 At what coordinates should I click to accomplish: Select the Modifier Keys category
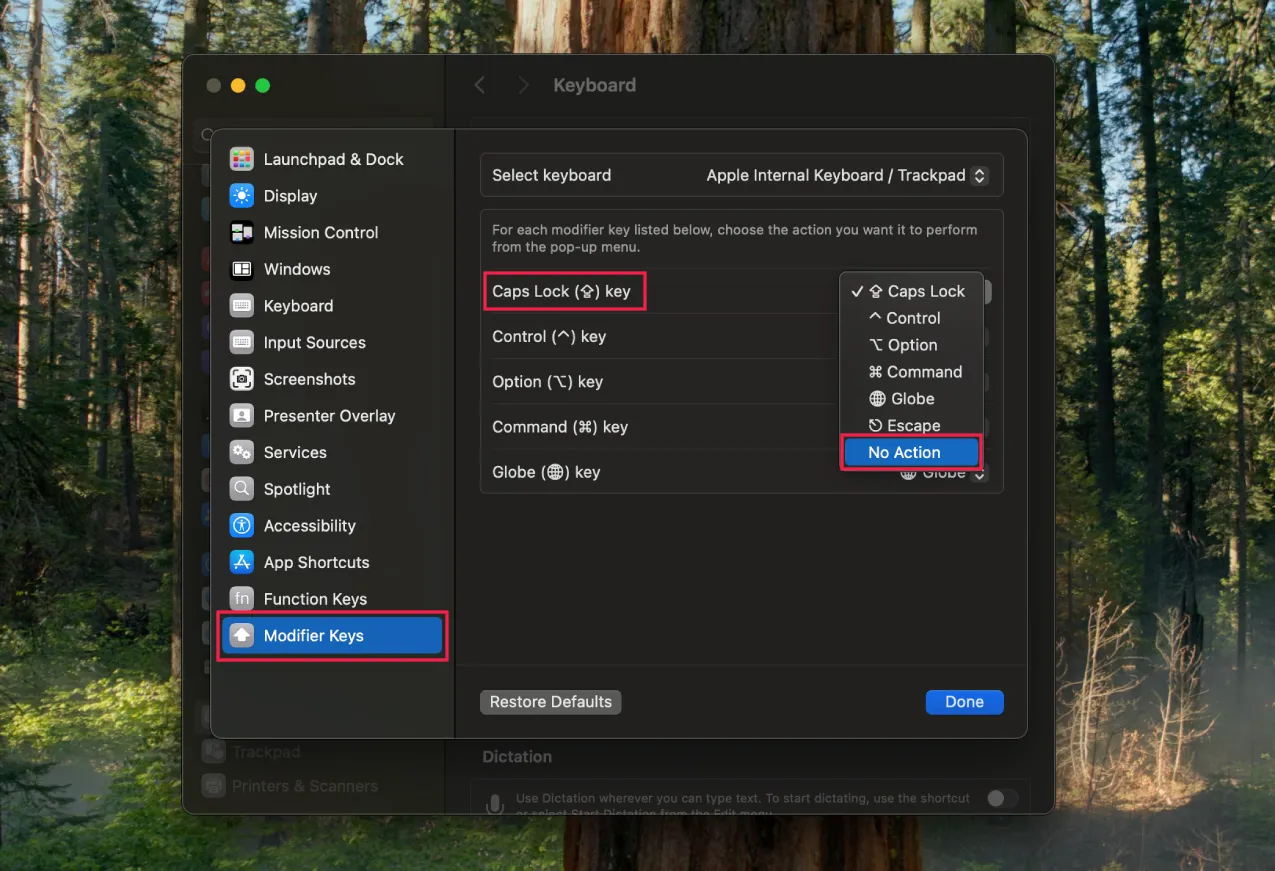click(x=332, y=636)
